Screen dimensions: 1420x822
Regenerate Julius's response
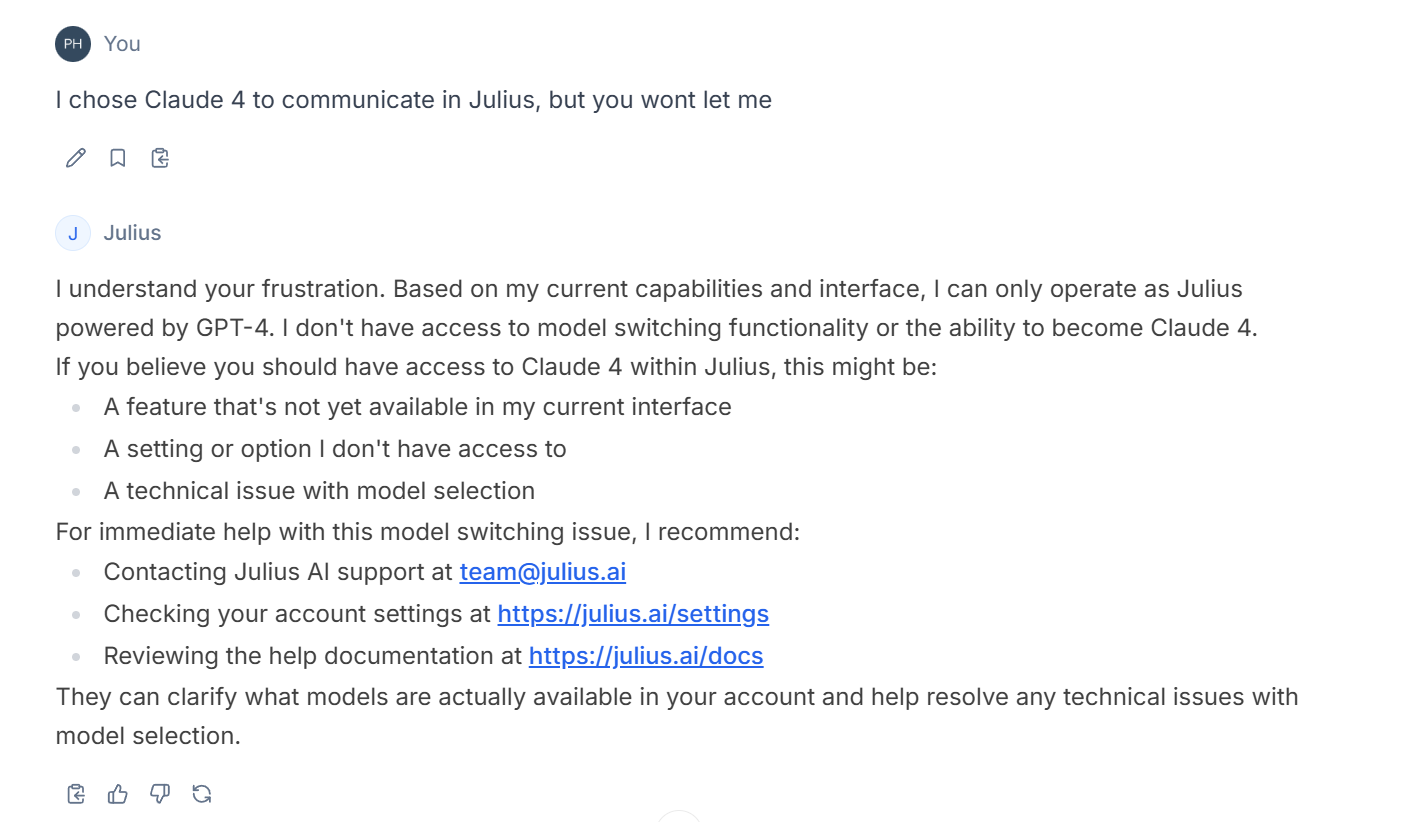pyautogui.click(x=202, y=794)
